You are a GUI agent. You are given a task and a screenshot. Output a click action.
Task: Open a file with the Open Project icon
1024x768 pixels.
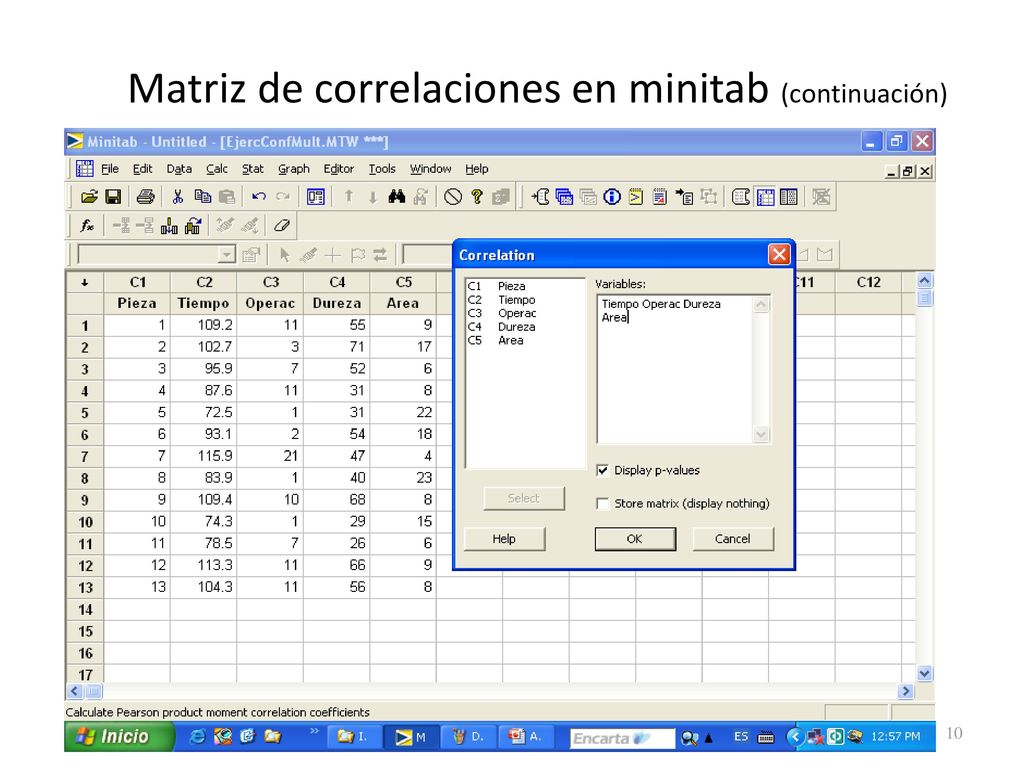click(x=89, y=197)
